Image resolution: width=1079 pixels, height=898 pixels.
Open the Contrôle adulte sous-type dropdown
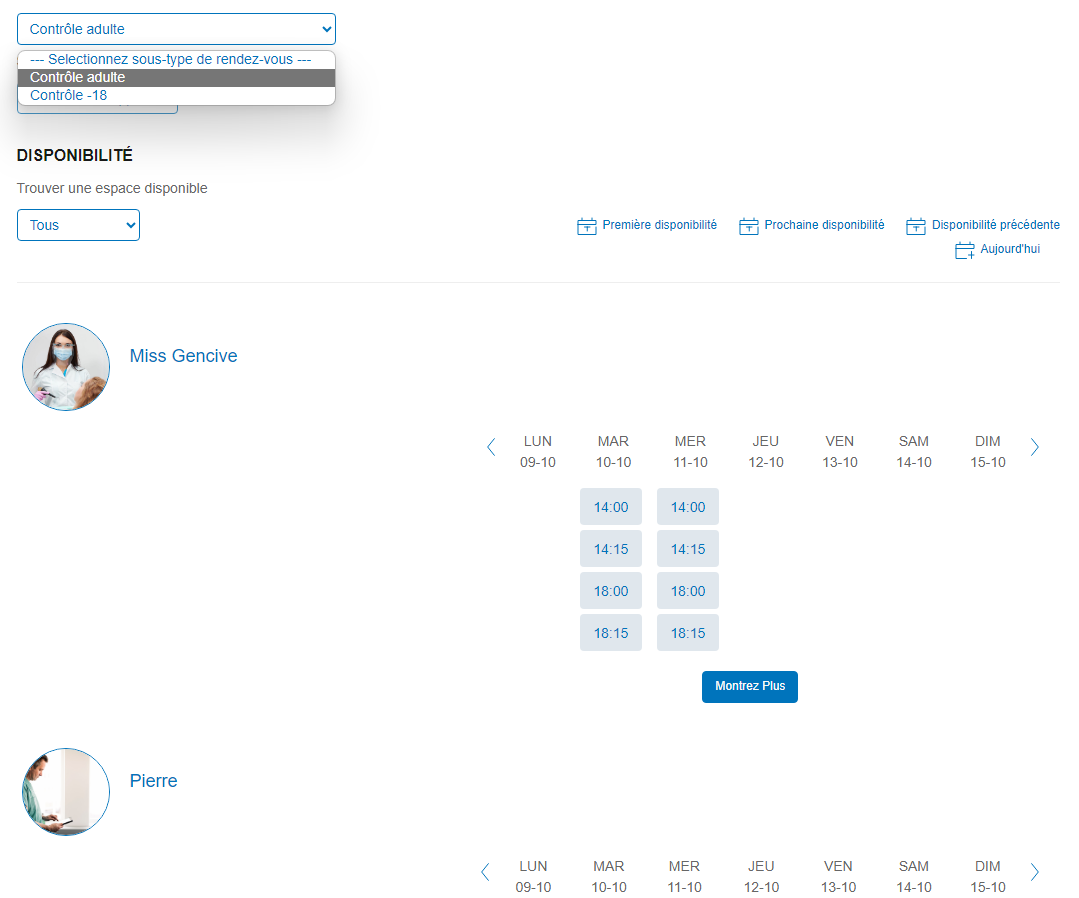point(176,29)
